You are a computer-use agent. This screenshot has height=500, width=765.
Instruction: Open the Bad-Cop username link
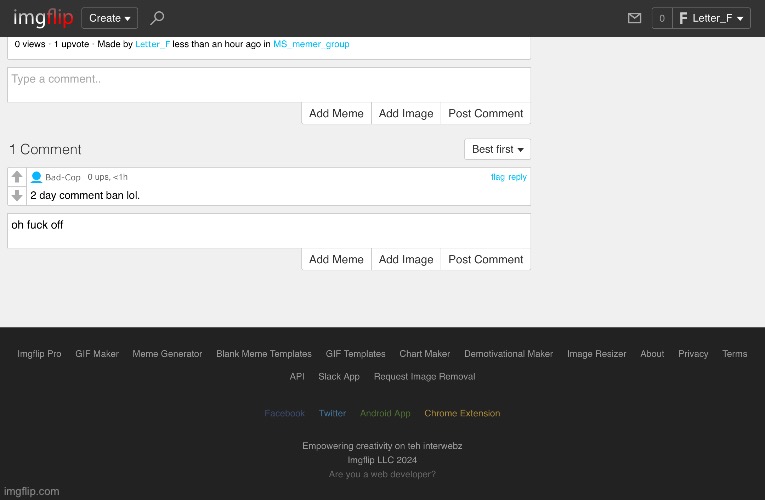tap(63, 177)
